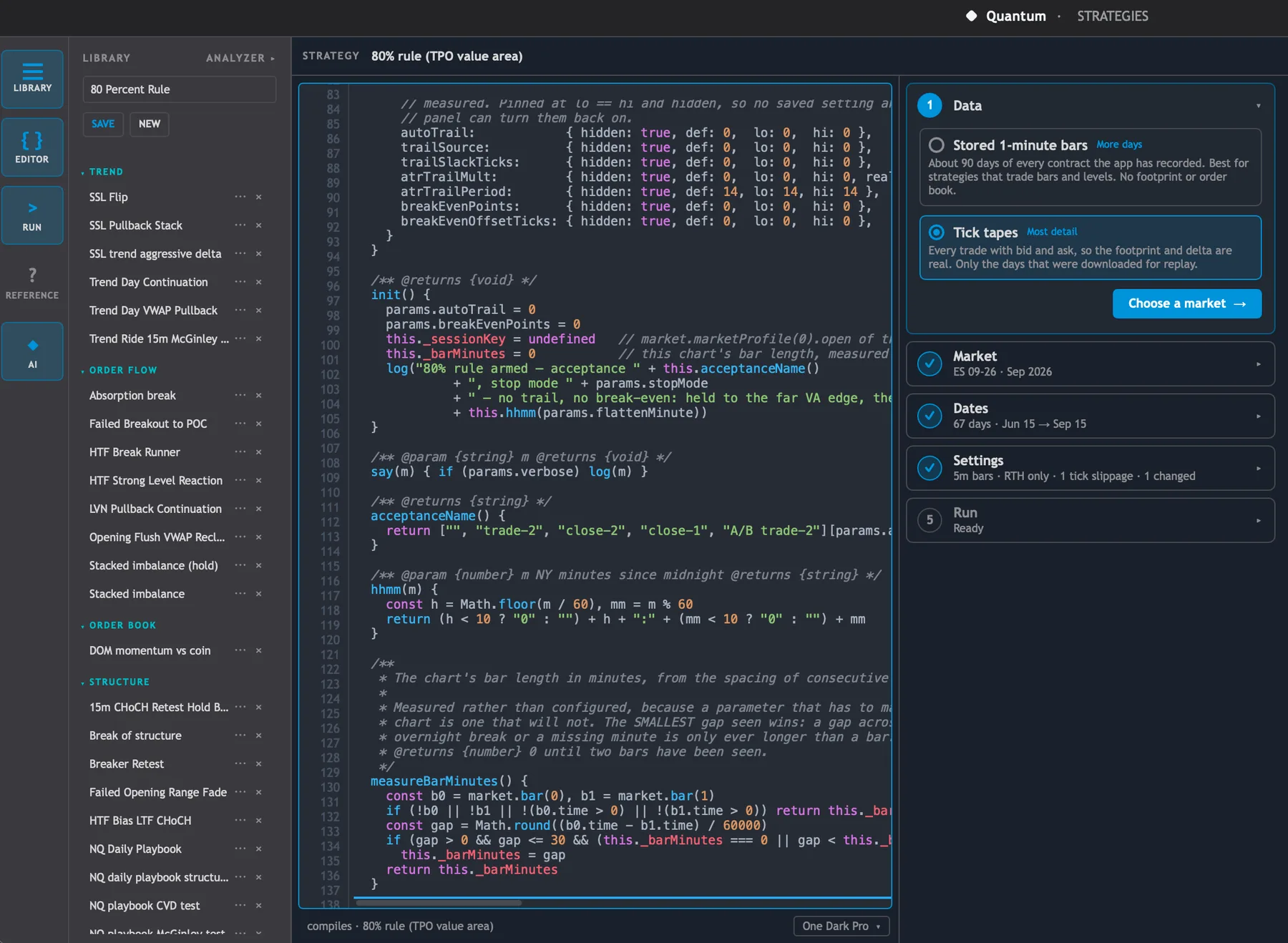Collapse the STRUCTURE category
Image resolution: width=1288 pixels, height=943 pixels.
pos(115,682)
